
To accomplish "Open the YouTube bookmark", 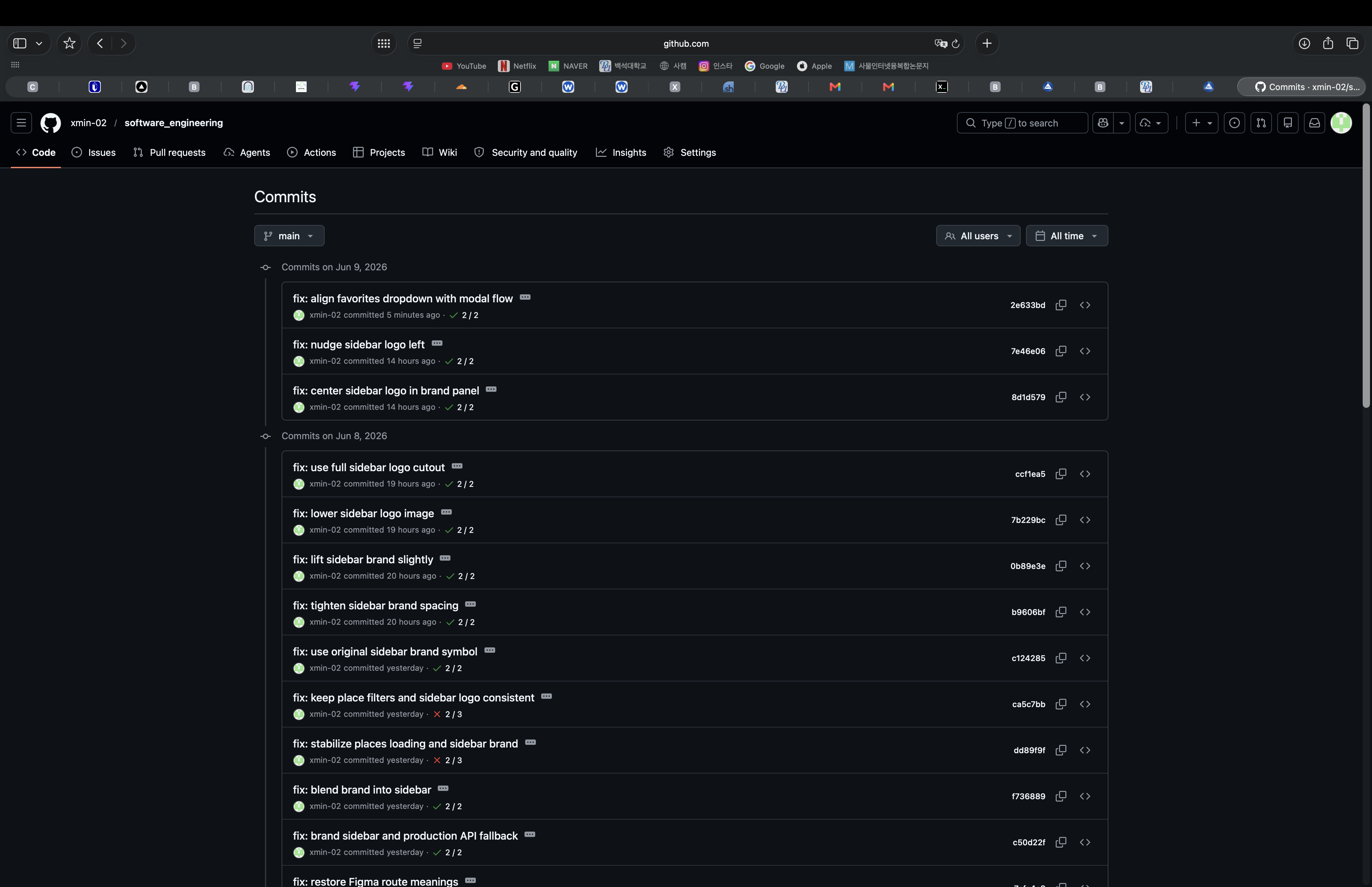I will click(464, 66).
